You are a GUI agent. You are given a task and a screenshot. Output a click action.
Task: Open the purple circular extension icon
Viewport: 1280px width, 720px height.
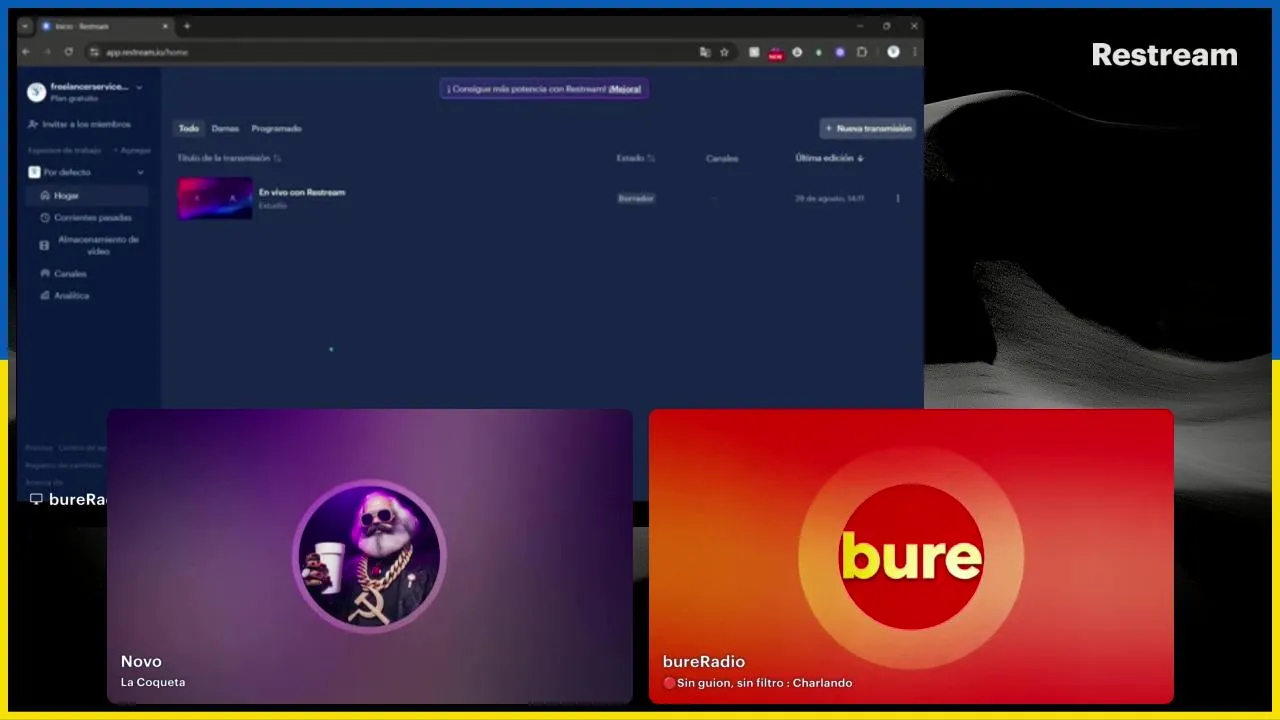840,52
